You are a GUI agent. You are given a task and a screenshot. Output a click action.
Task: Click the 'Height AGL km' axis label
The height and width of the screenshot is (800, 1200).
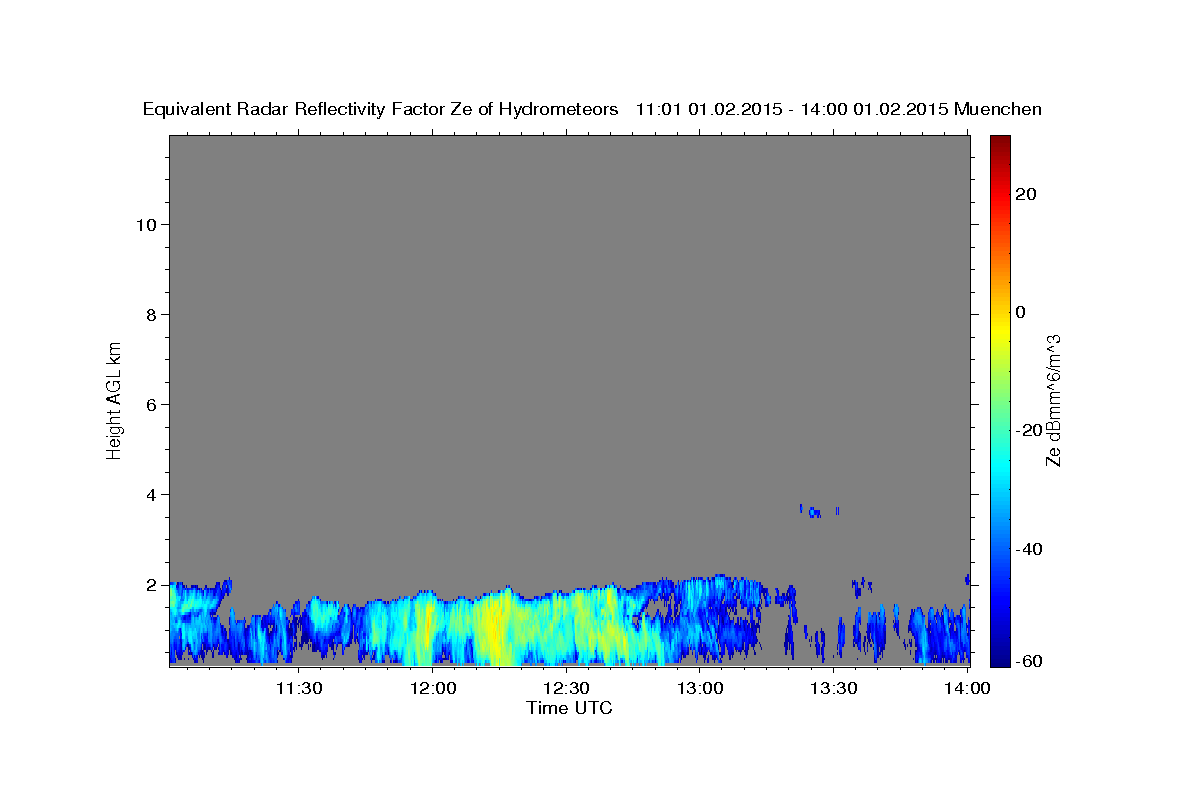114,399
